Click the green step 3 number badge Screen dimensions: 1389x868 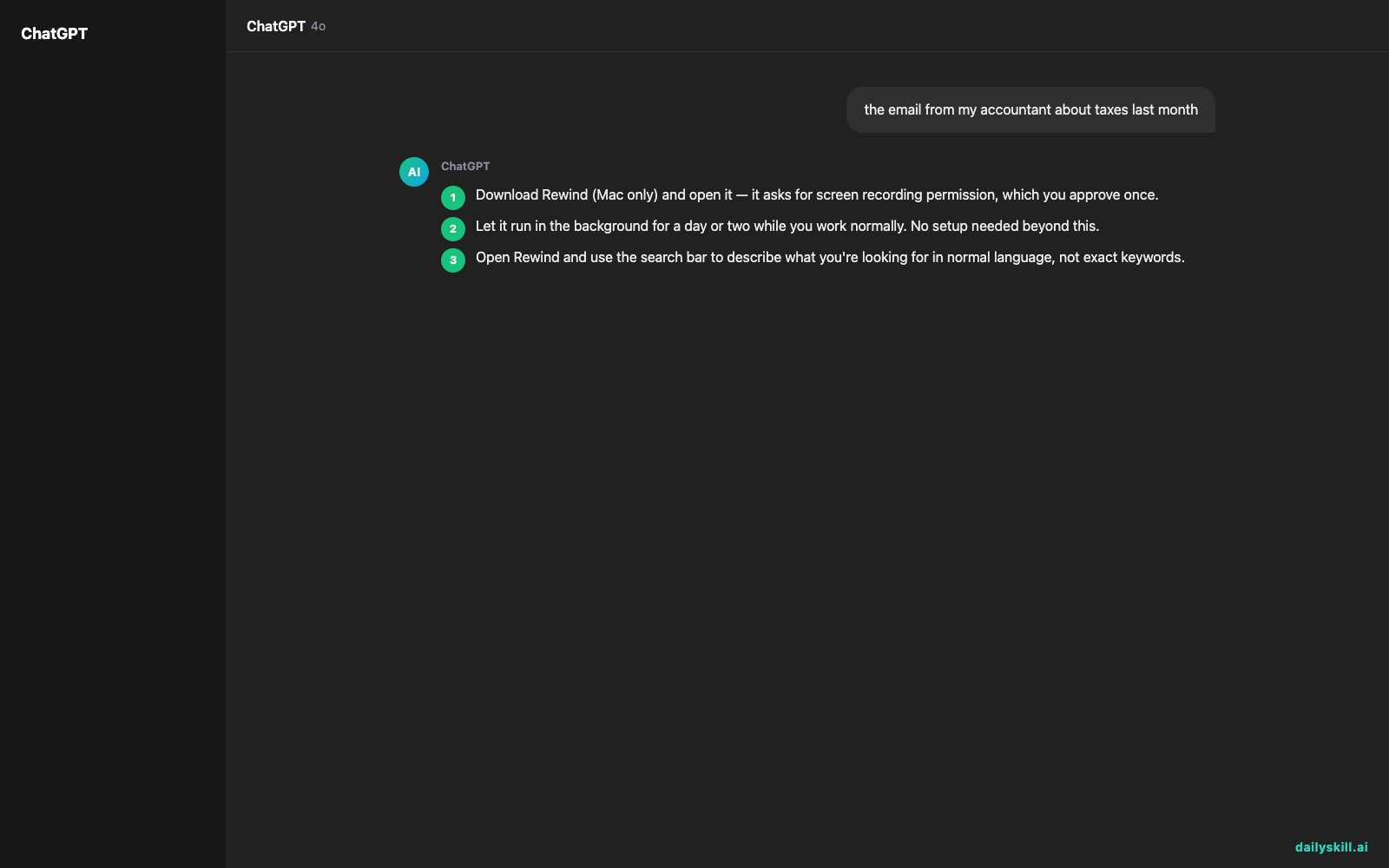[x=453, y=260]
